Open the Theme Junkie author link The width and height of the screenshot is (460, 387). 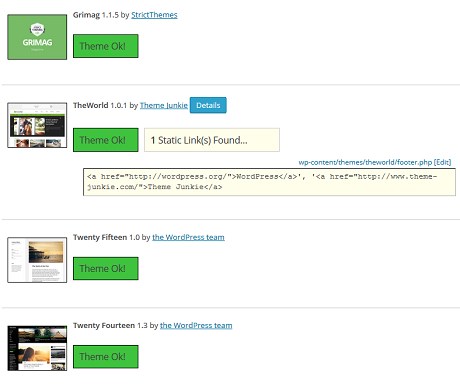[164, 105]
